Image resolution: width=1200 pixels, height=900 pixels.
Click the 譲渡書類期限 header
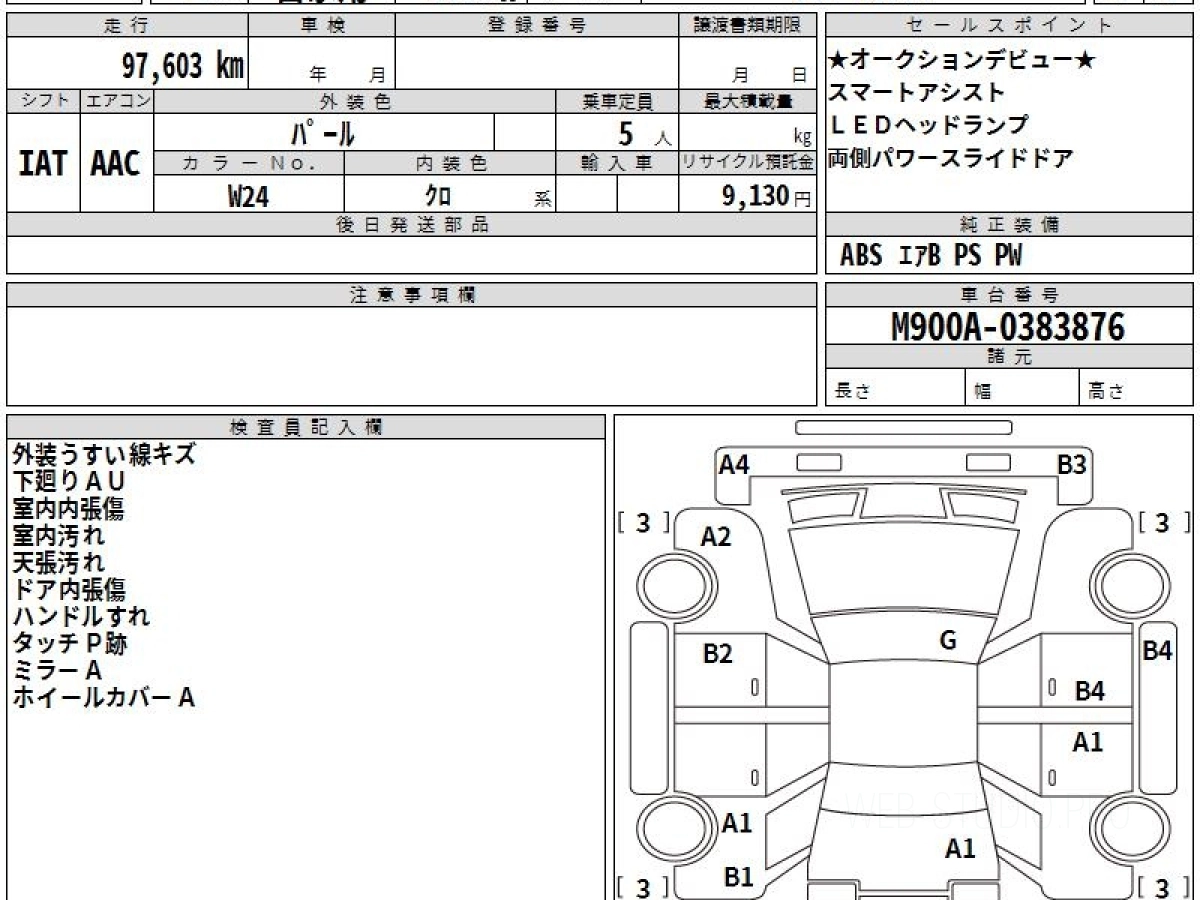coord(747,26)
